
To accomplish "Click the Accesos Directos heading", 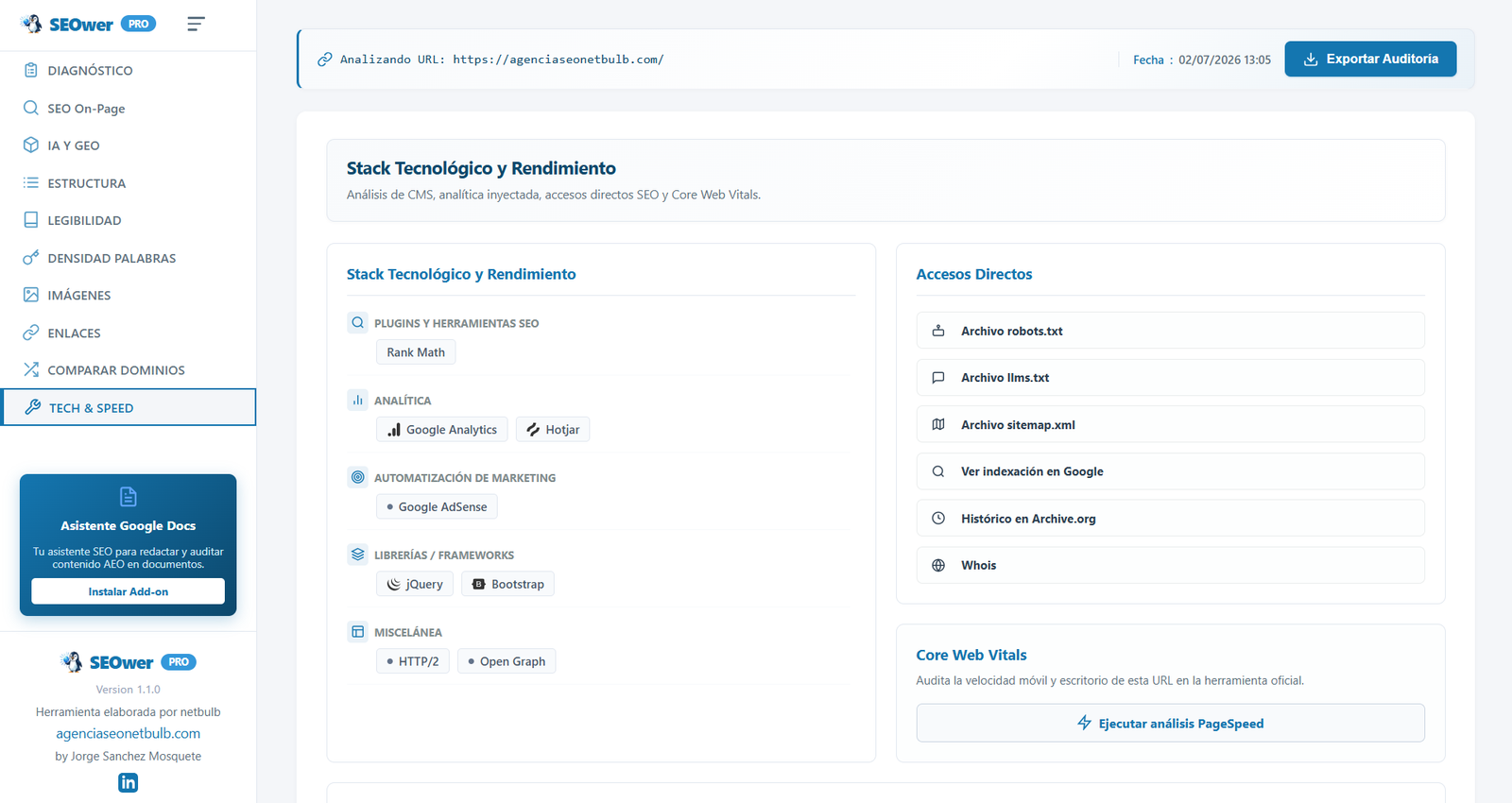I will 974,274.
